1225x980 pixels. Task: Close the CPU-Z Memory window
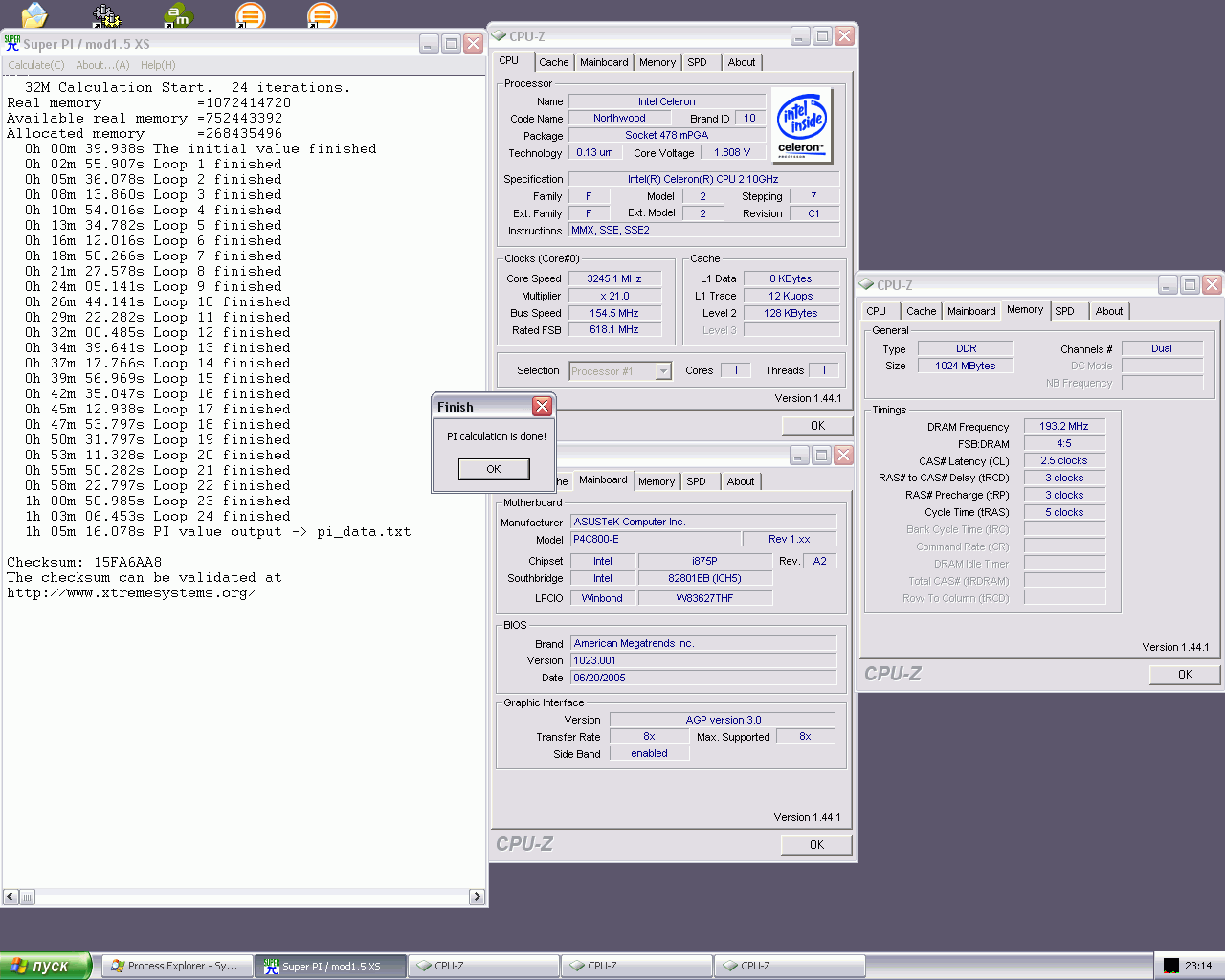click(1212, 284)
